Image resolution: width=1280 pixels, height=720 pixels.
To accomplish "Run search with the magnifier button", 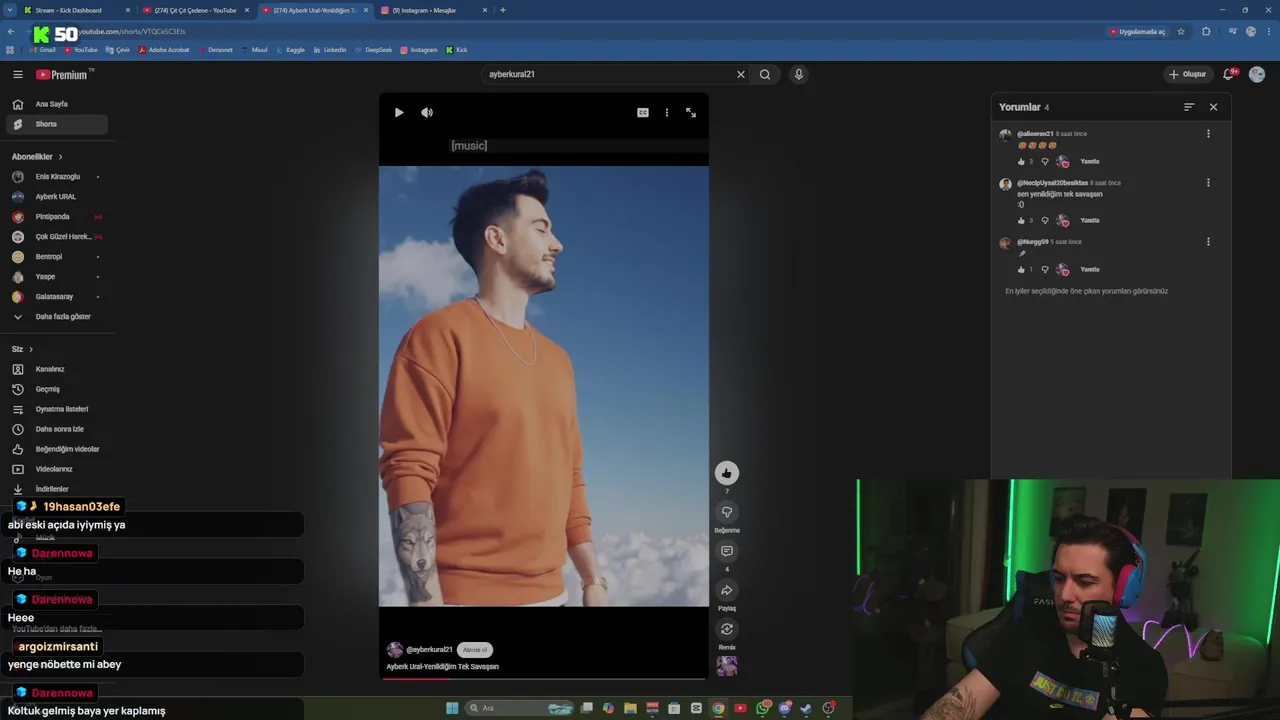I will [x=765, y=74].
